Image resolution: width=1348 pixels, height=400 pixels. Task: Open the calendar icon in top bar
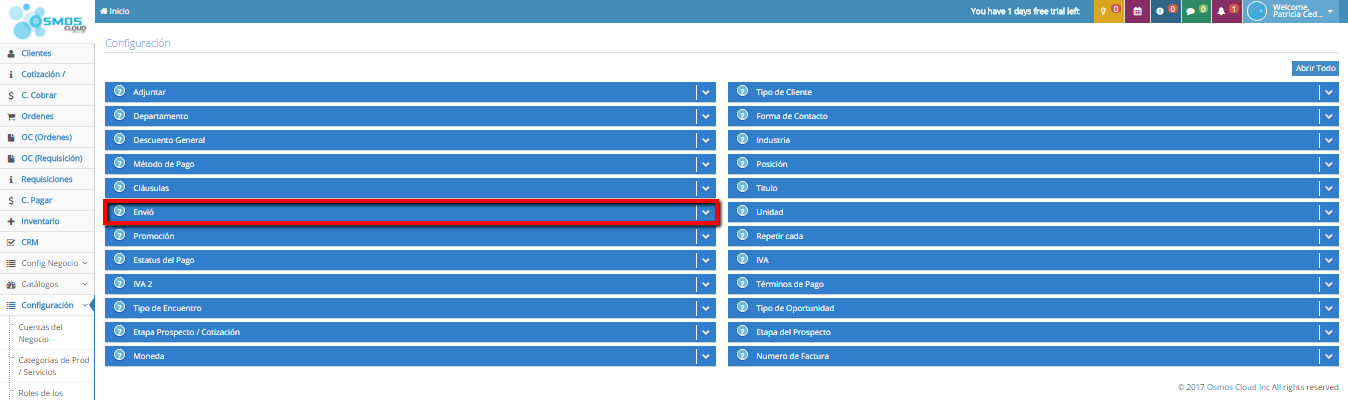[1138, 11]
